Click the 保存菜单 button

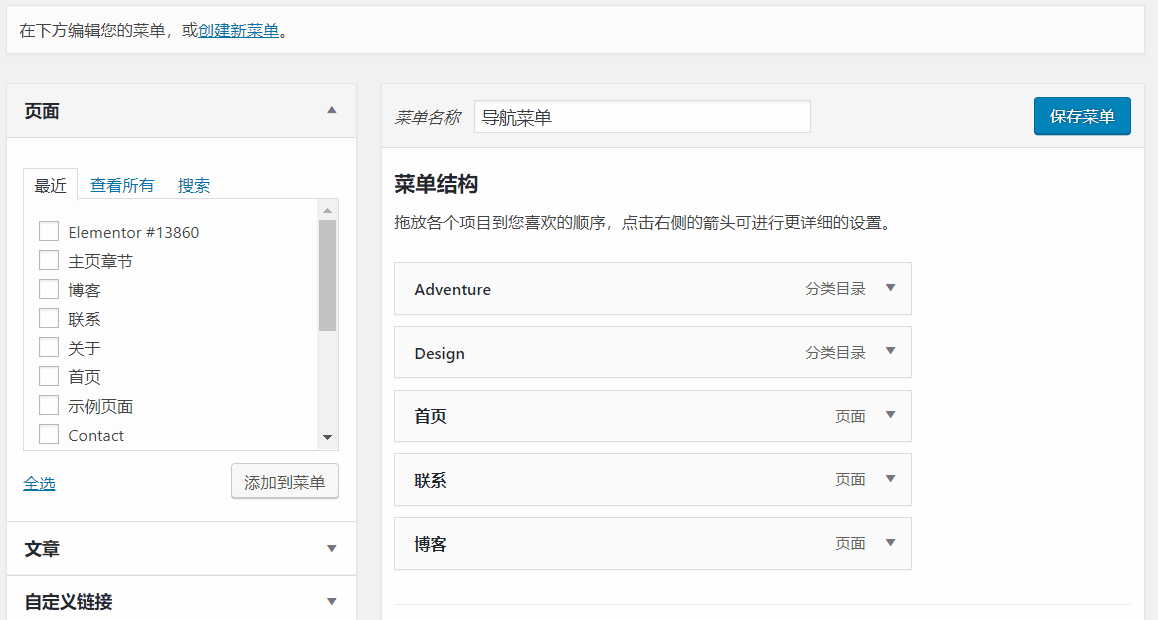[1082, 116]
